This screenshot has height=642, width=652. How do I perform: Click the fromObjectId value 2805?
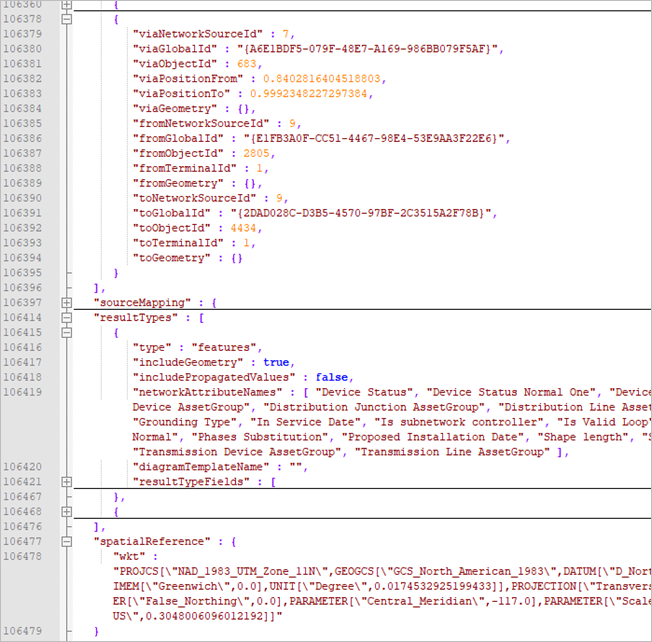coord(256,153)
